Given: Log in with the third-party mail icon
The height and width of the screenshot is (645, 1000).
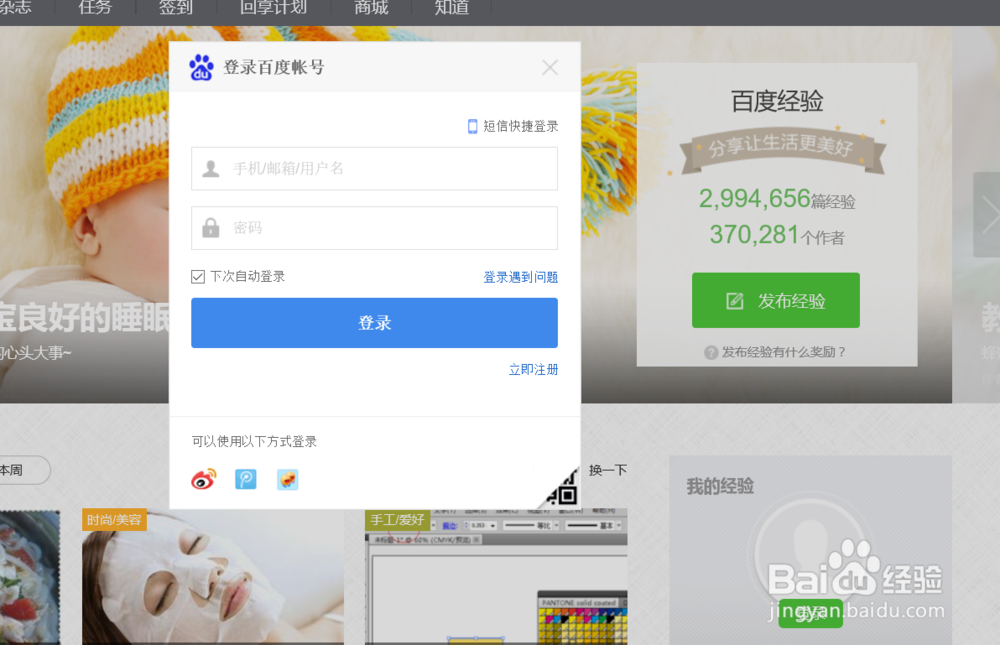Looking at the screenshot, I should [x=288, y=479].
